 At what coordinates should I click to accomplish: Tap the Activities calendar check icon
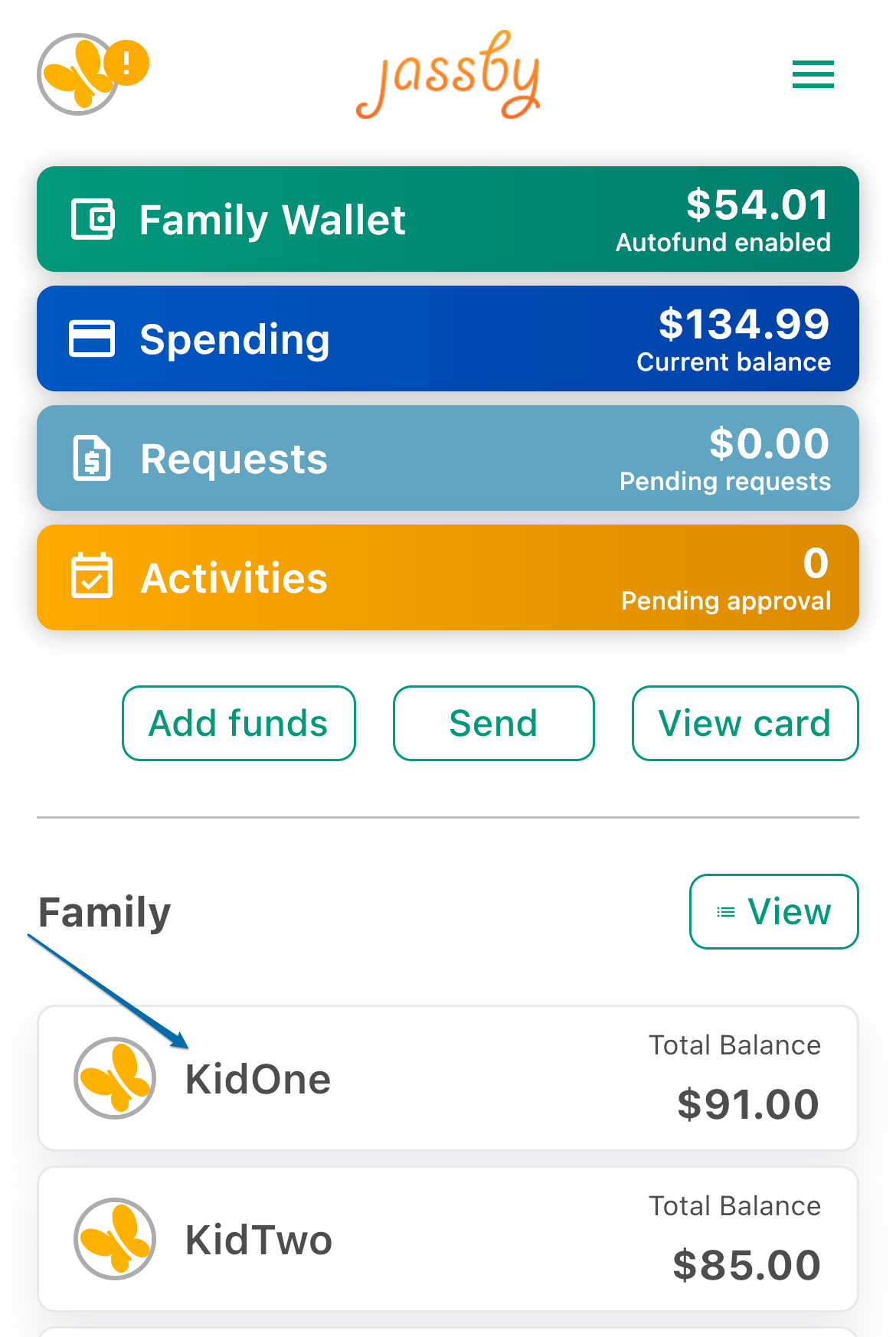(92, 576)
